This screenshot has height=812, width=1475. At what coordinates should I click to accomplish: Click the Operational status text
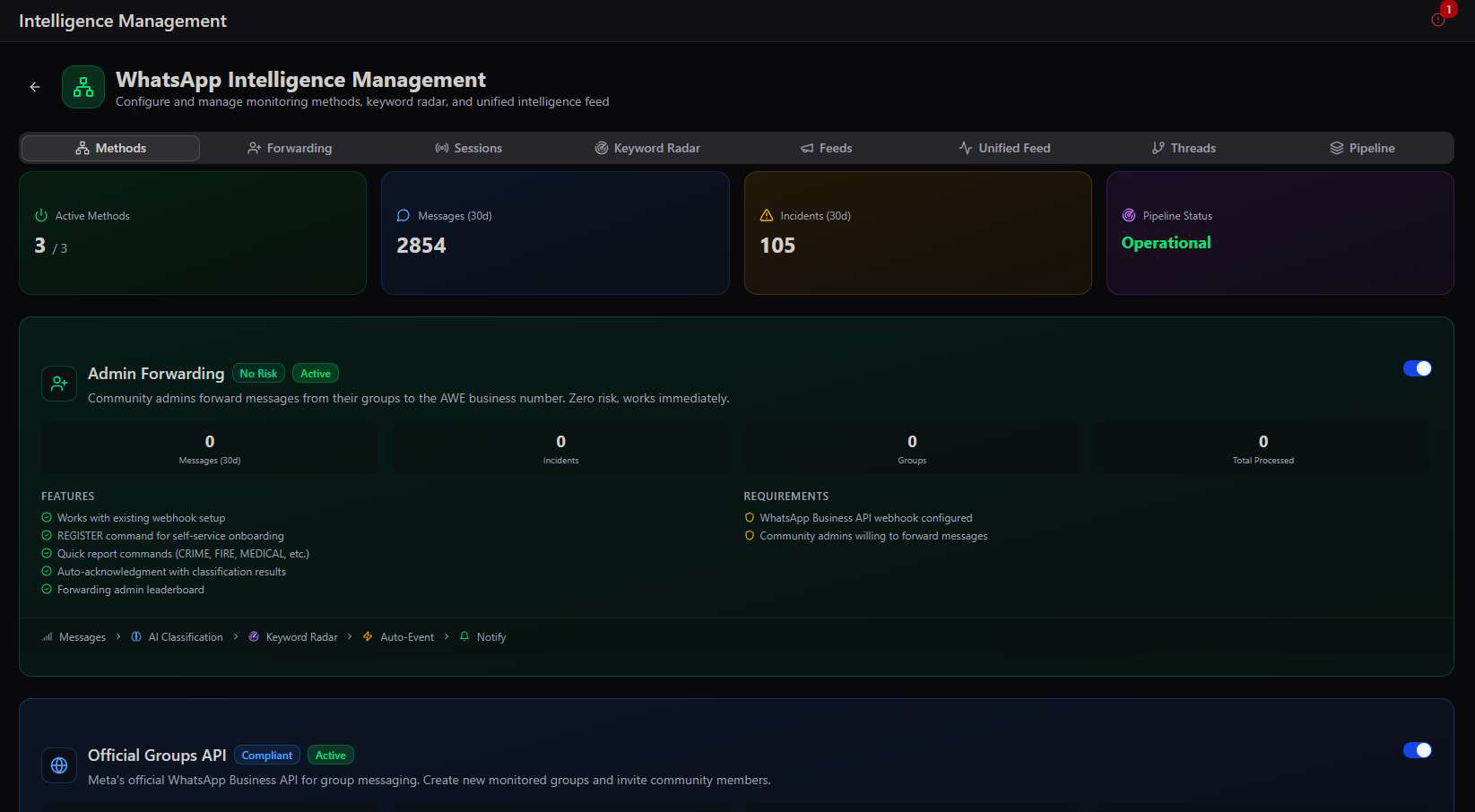pyautogui.click(x=1166, y=243)
